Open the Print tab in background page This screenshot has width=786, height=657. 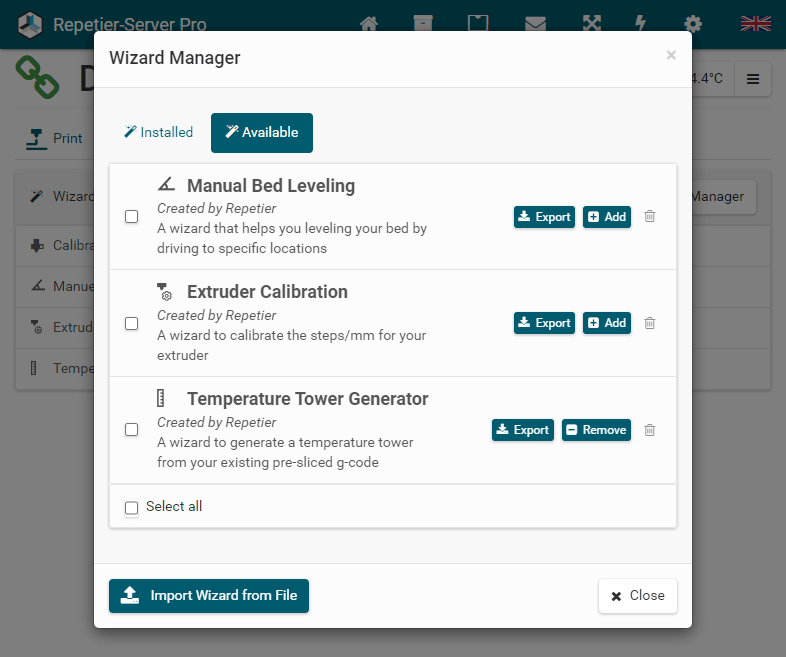coord(54,138)
